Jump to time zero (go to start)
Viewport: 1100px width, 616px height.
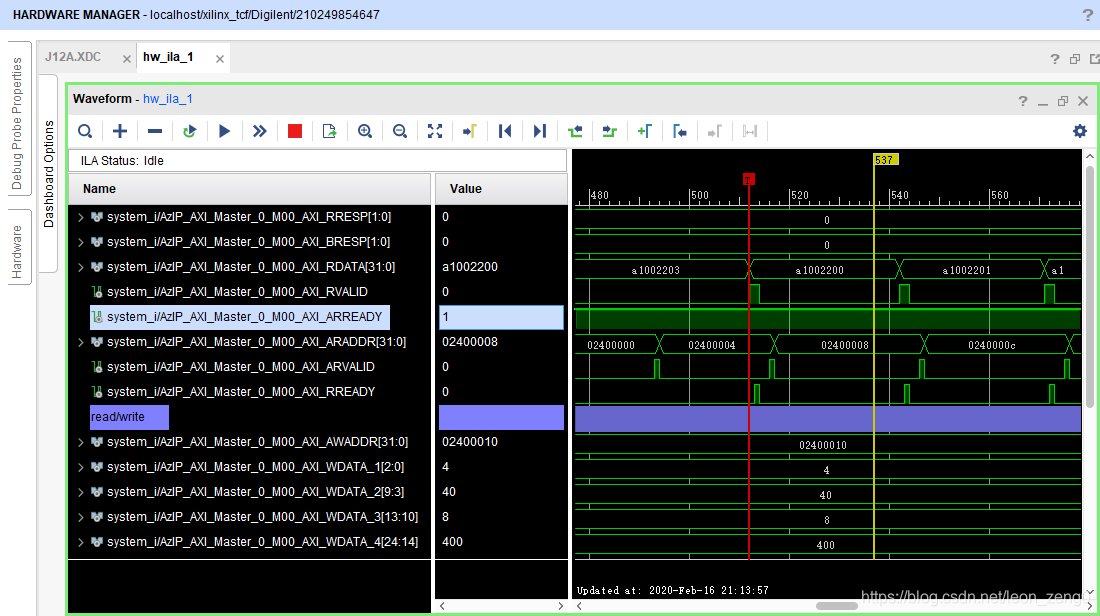505,131
